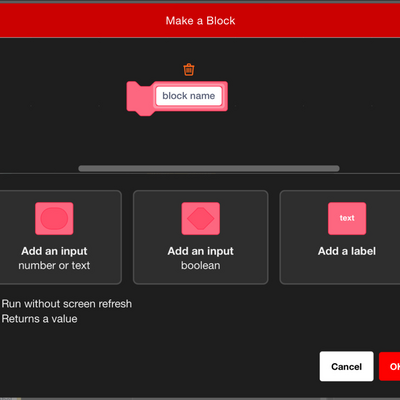Viewport: 400px width, 400px height.
Task: Click the 'boolean' subtitle text
Action: click(201, 265)
